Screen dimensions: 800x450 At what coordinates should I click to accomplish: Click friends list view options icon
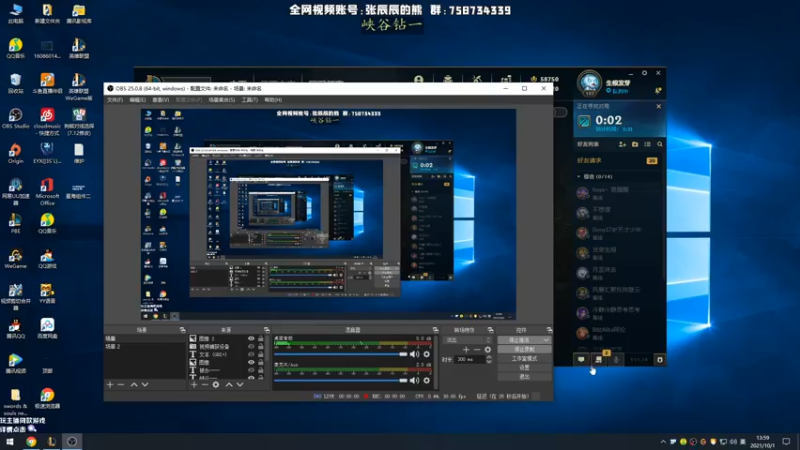(x=647, y=144)
